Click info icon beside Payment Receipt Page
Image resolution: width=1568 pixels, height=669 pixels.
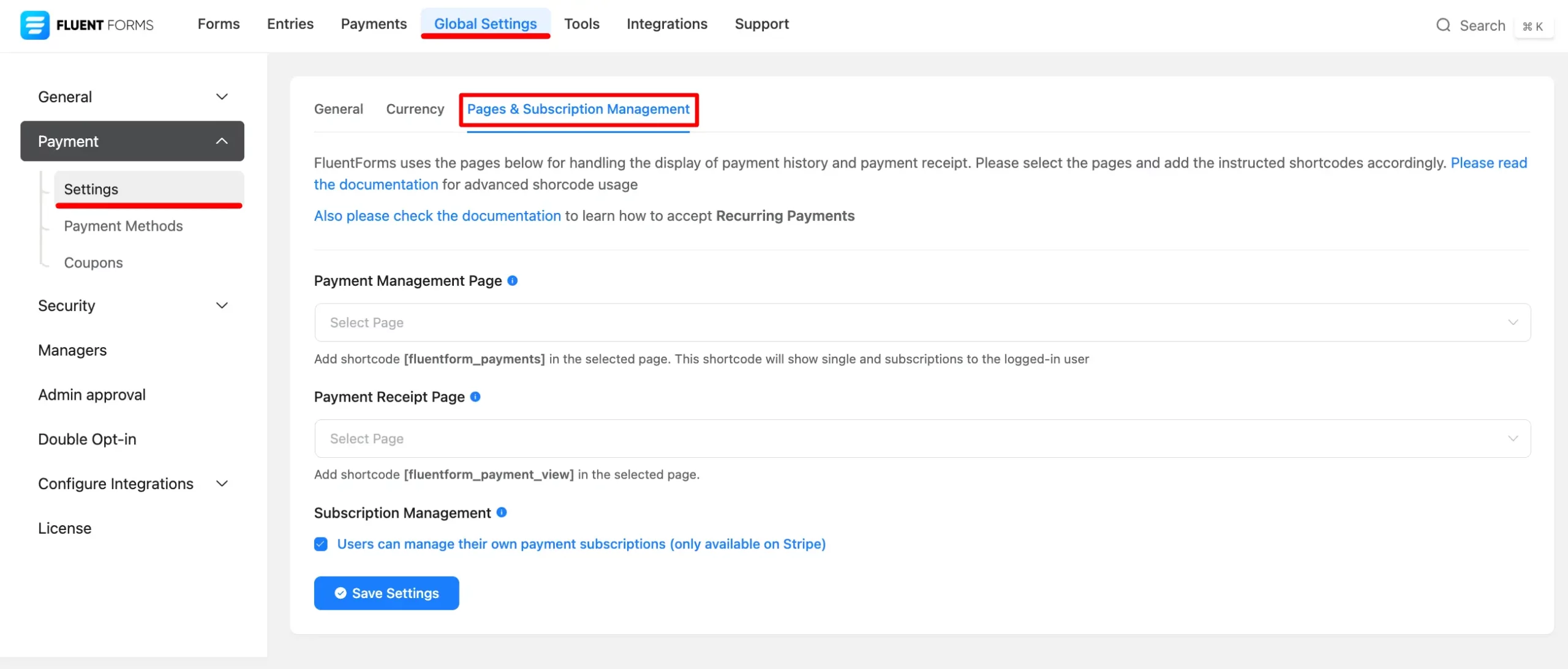[475, 397]
